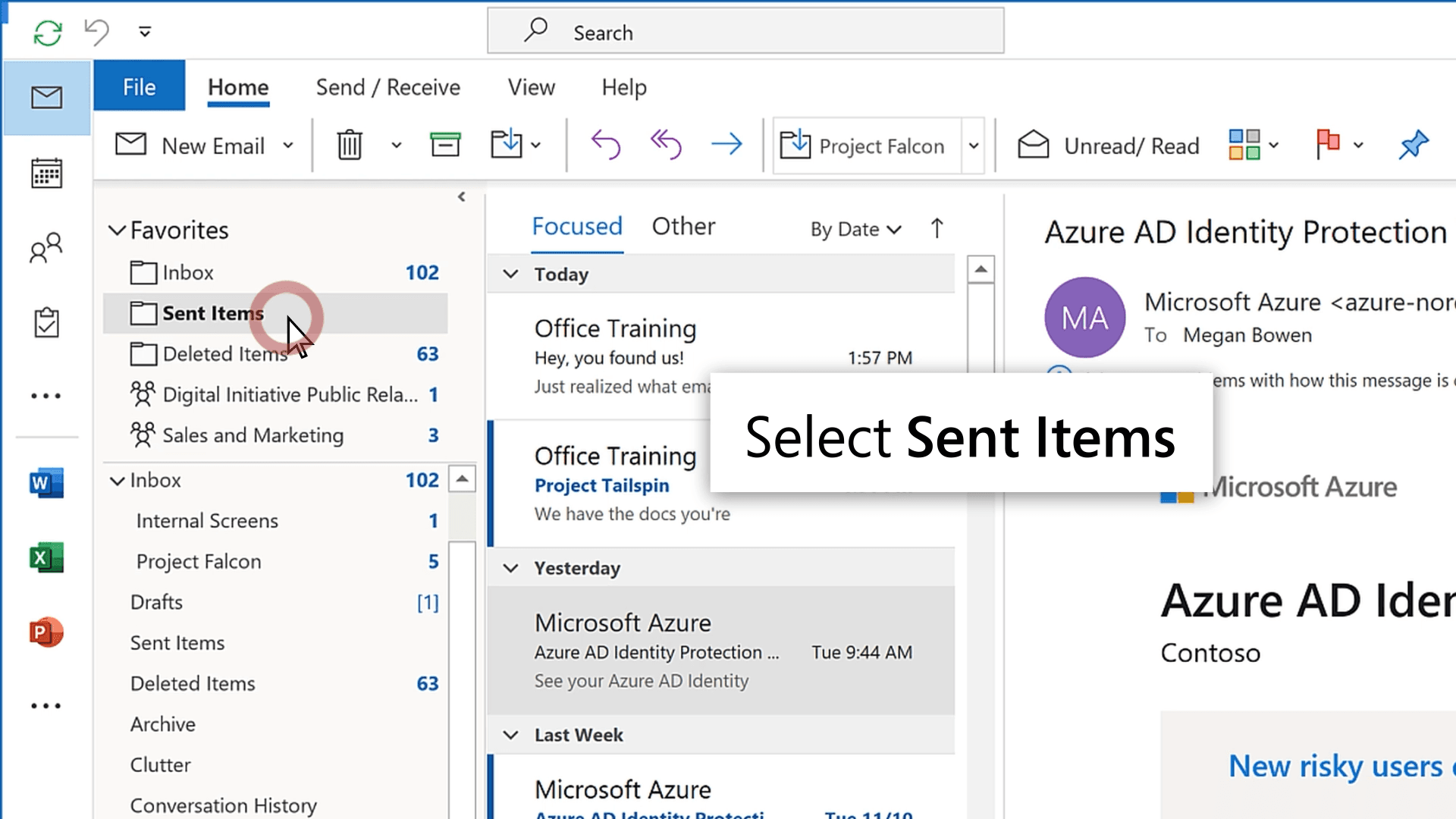Open the People contacts icon
This screenshot has height=819, width=1456.
pyautogui.click(x=46, y=248)
